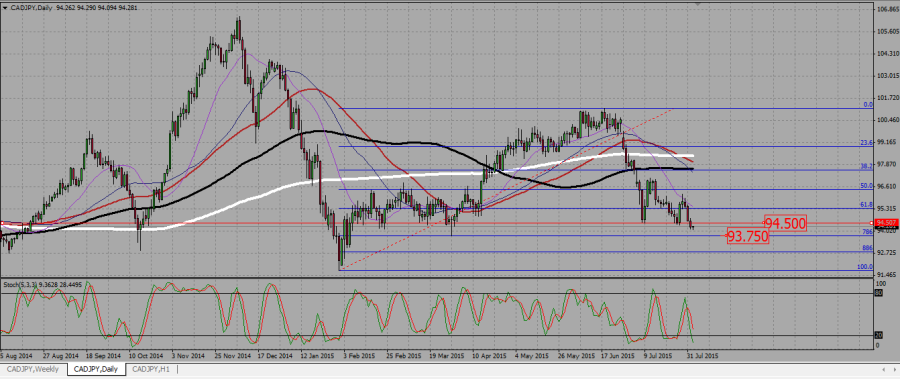Select the CADJPY,Daily tab
This screenshot has height=379, width=900.
click(95, 369)
